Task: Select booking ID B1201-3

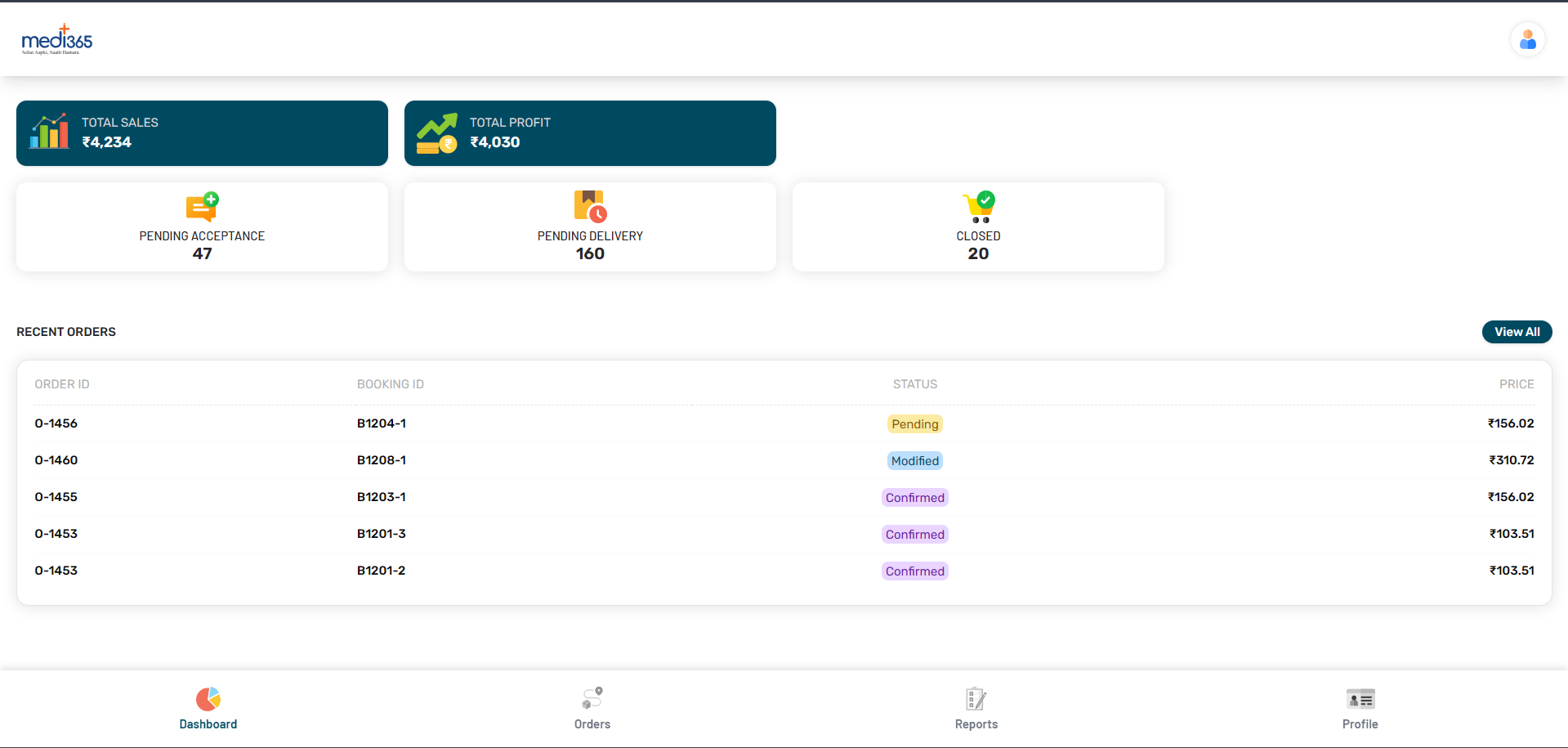Action: [381, 534]
